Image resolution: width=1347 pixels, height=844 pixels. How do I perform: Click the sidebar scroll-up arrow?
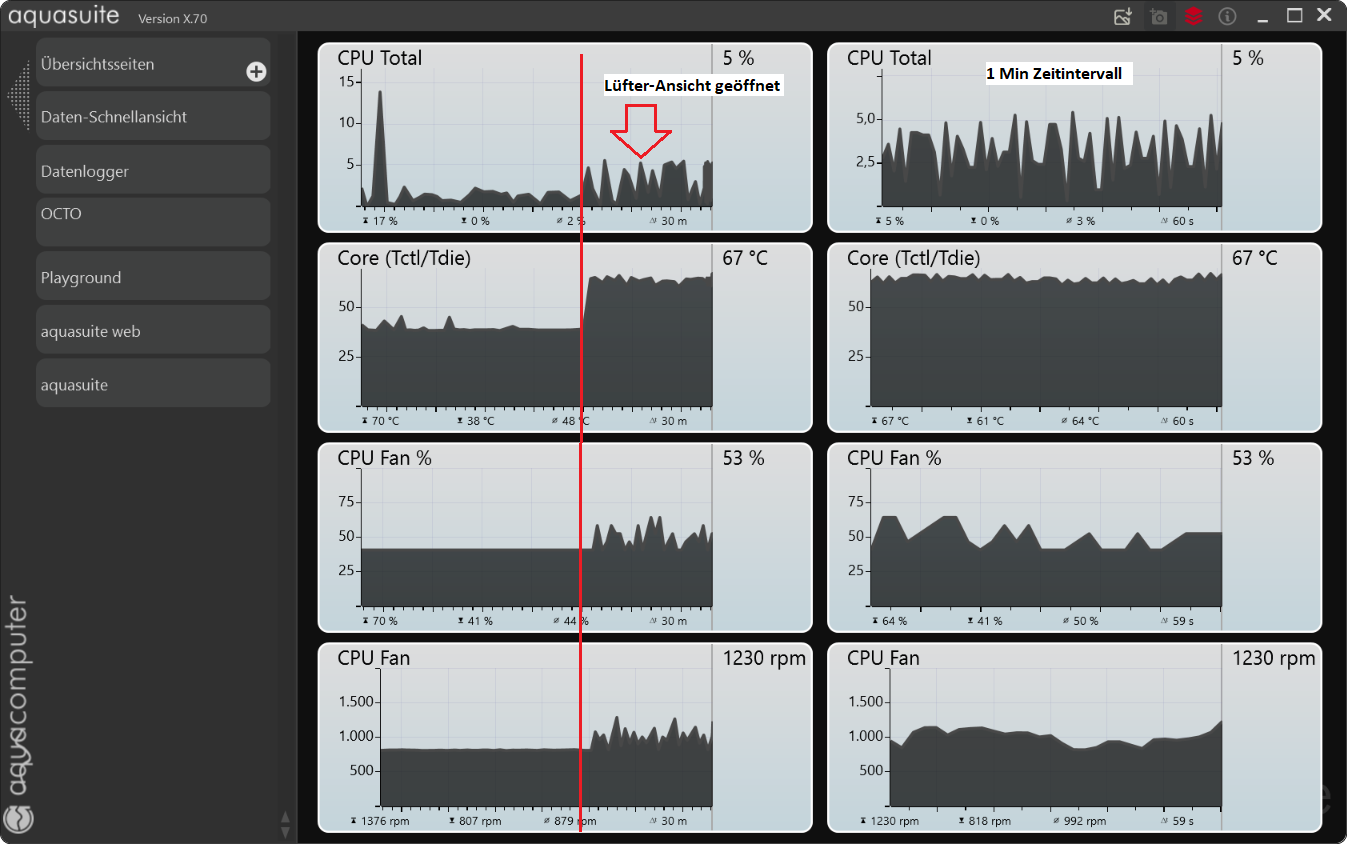coord(285,816)
